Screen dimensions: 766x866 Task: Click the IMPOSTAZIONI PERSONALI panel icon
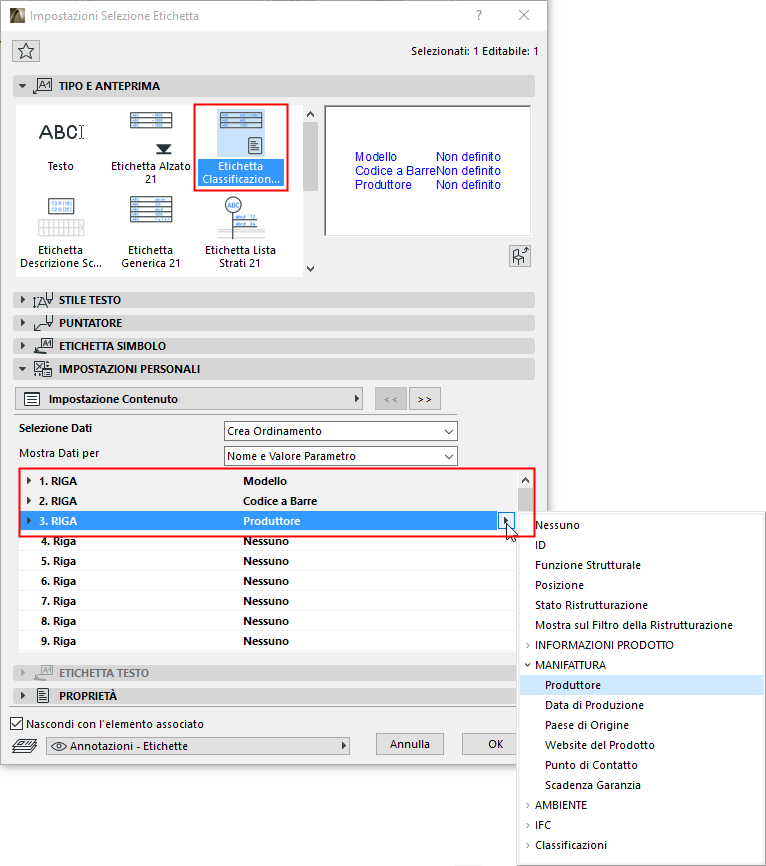point(43,368)
